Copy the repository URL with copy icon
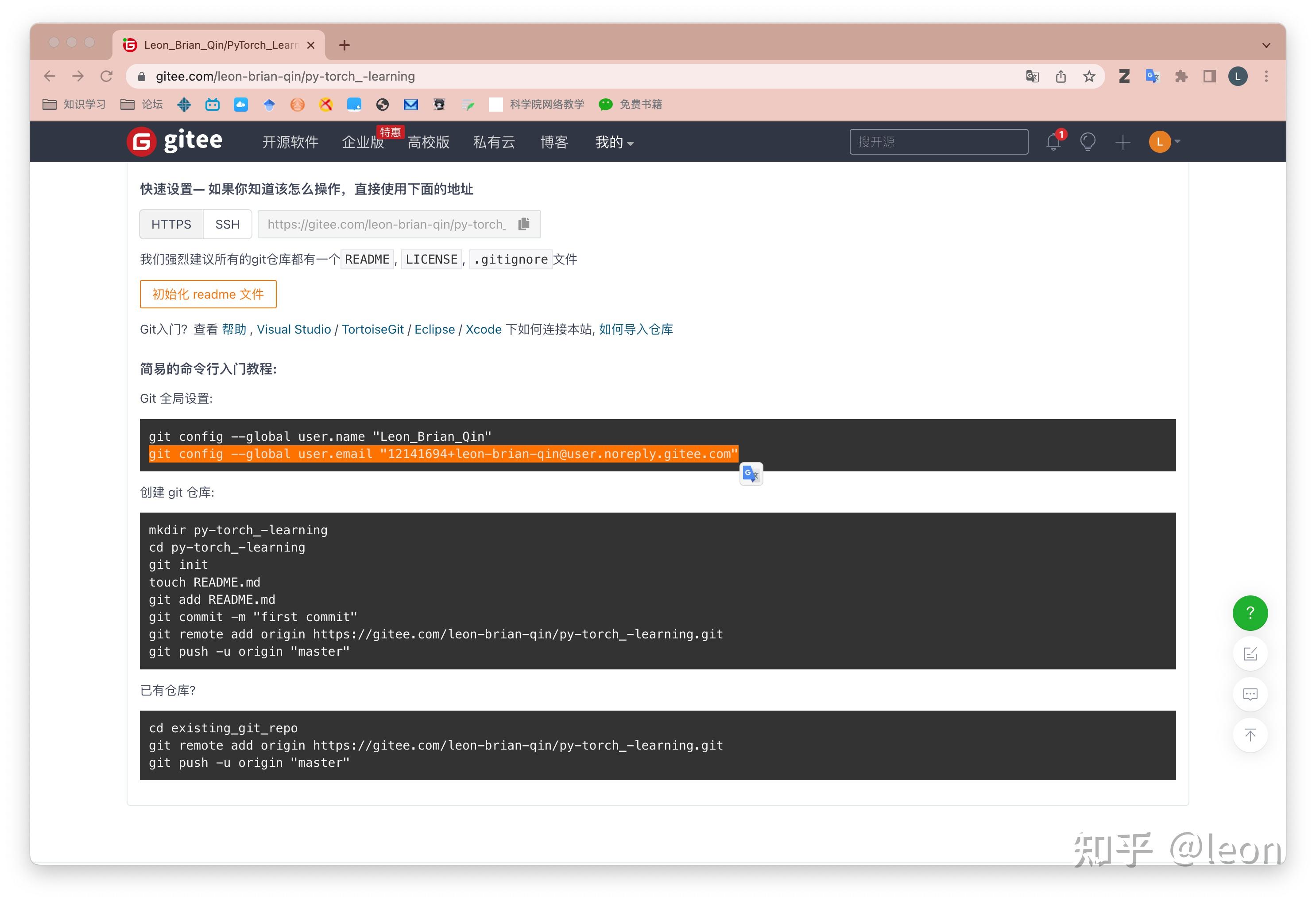Image resolution: width=1316 pixels, height=902 pixels. 524,224
